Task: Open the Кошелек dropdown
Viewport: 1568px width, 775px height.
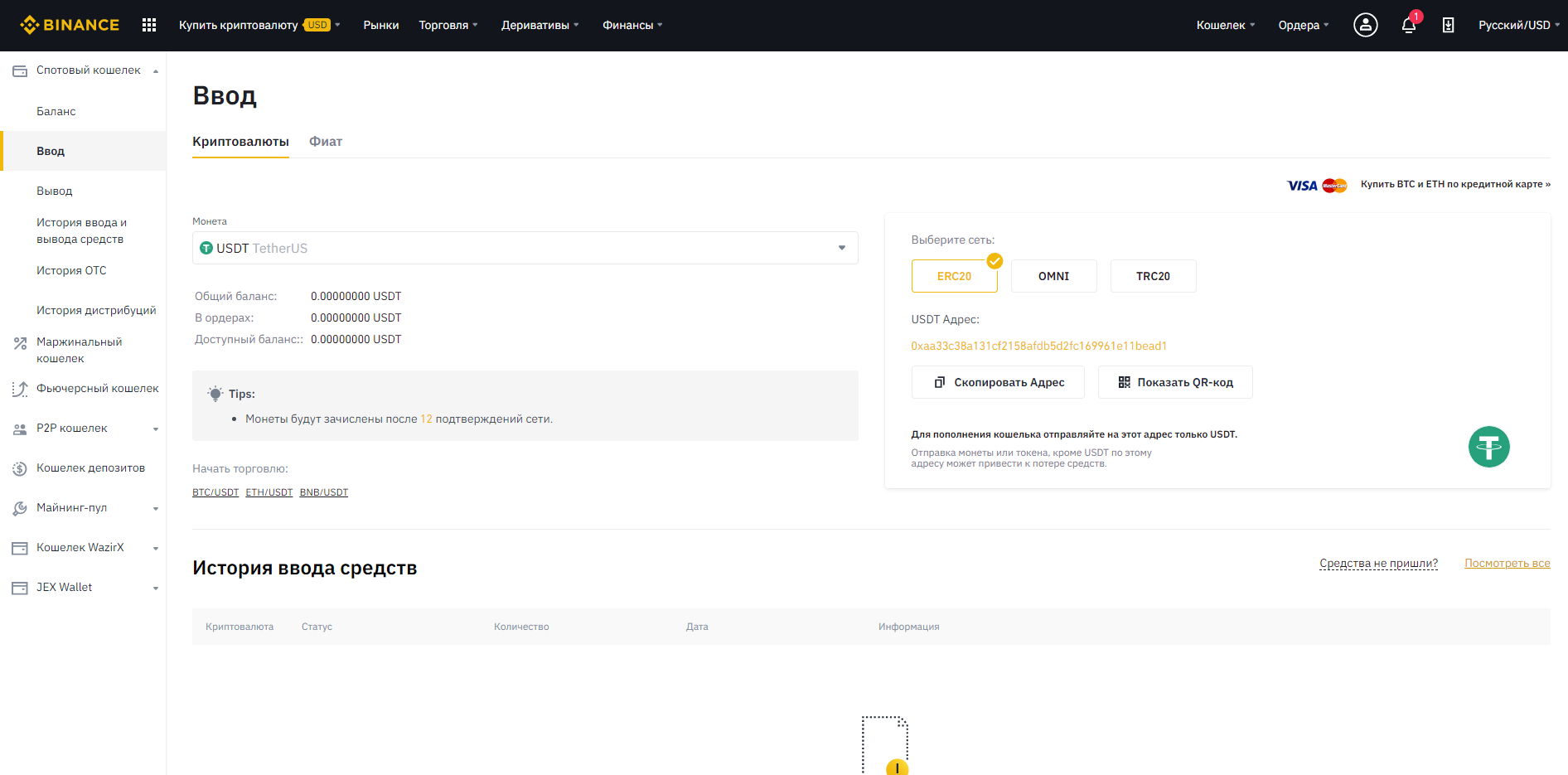Action: click(x=1226, y=25)
